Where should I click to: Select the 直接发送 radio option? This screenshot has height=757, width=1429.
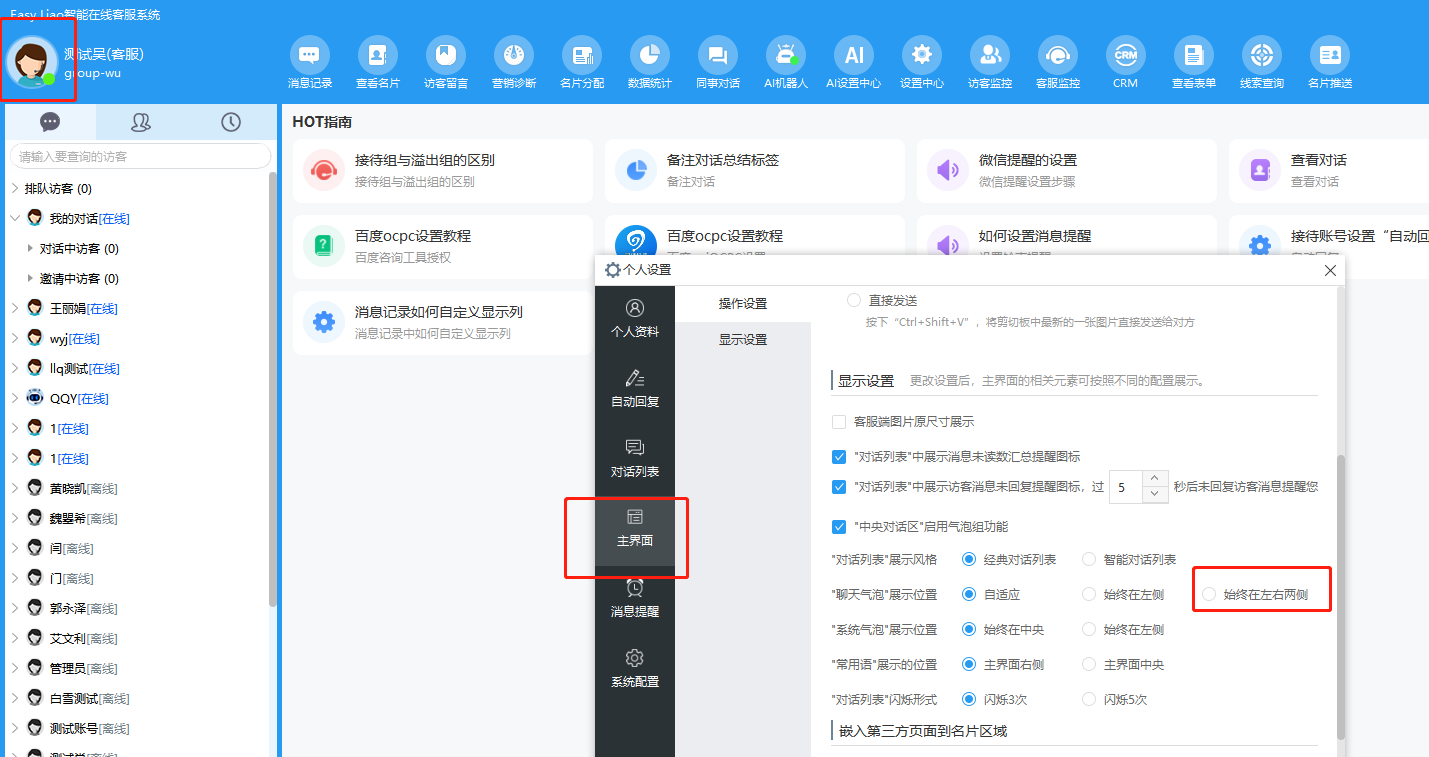tap(853, 300)
